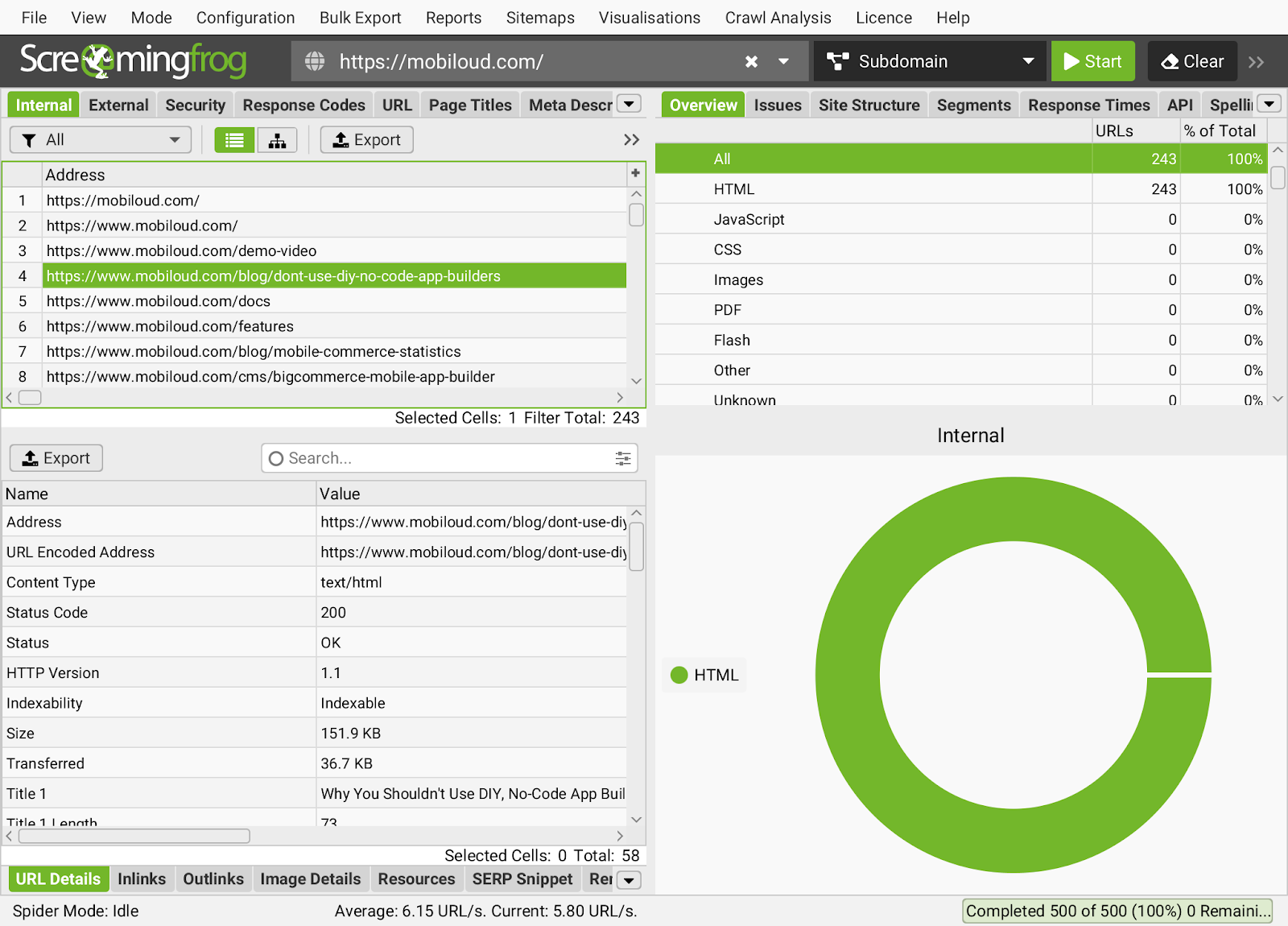Image resolution: width=1288 pixels, height=926 pixels.
Task: Open the Page Titles tab
Action: (470, 105)
